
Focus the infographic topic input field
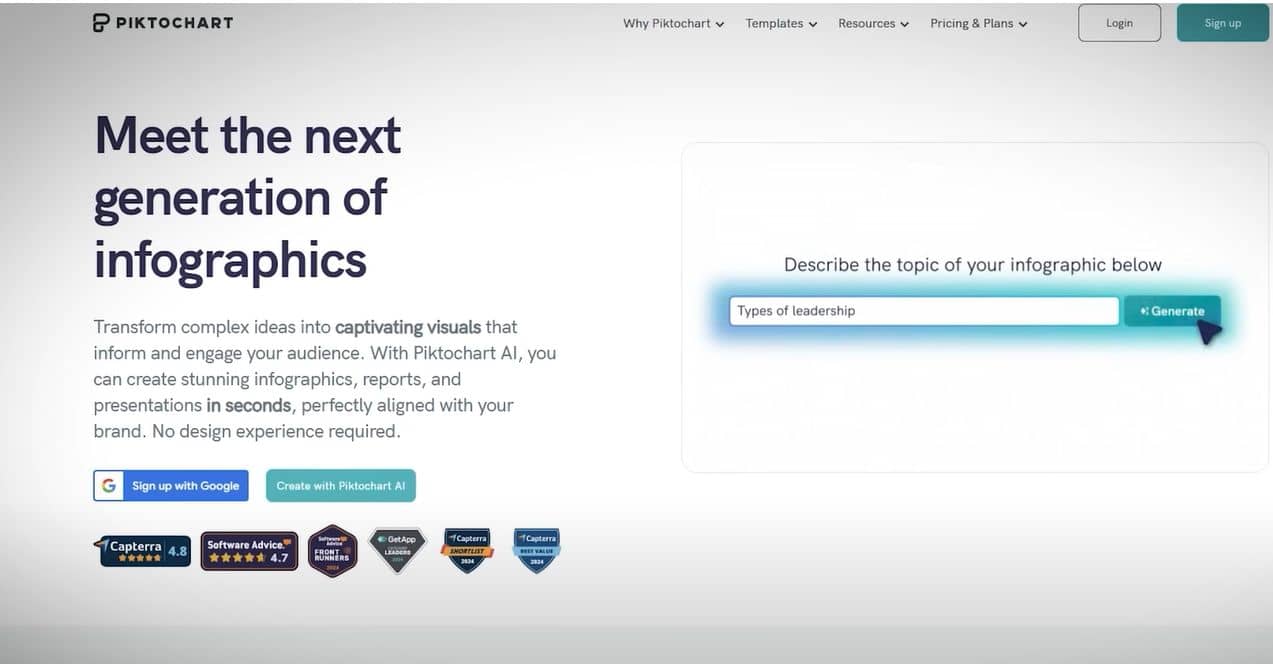pos(923,311)
